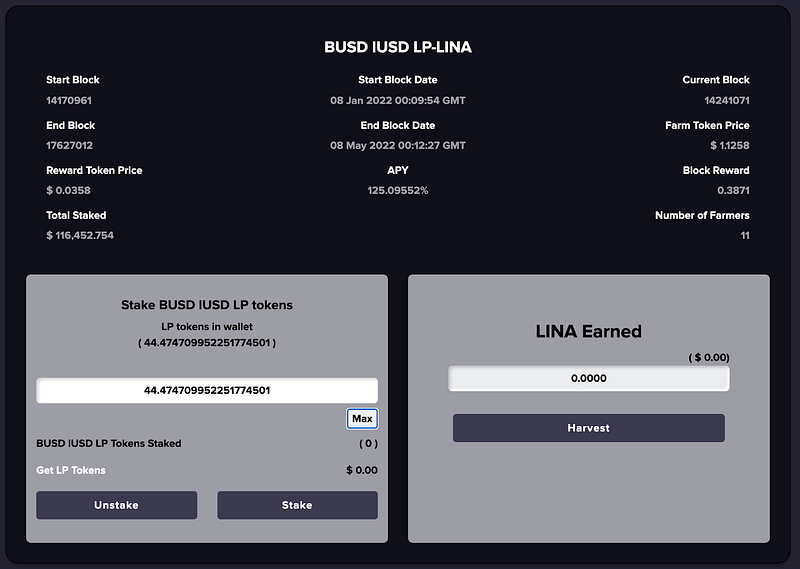Click the ( $ 0.00) earned dollar value
The width and height of the screenshot is (800, 569).
coord(709,358)
